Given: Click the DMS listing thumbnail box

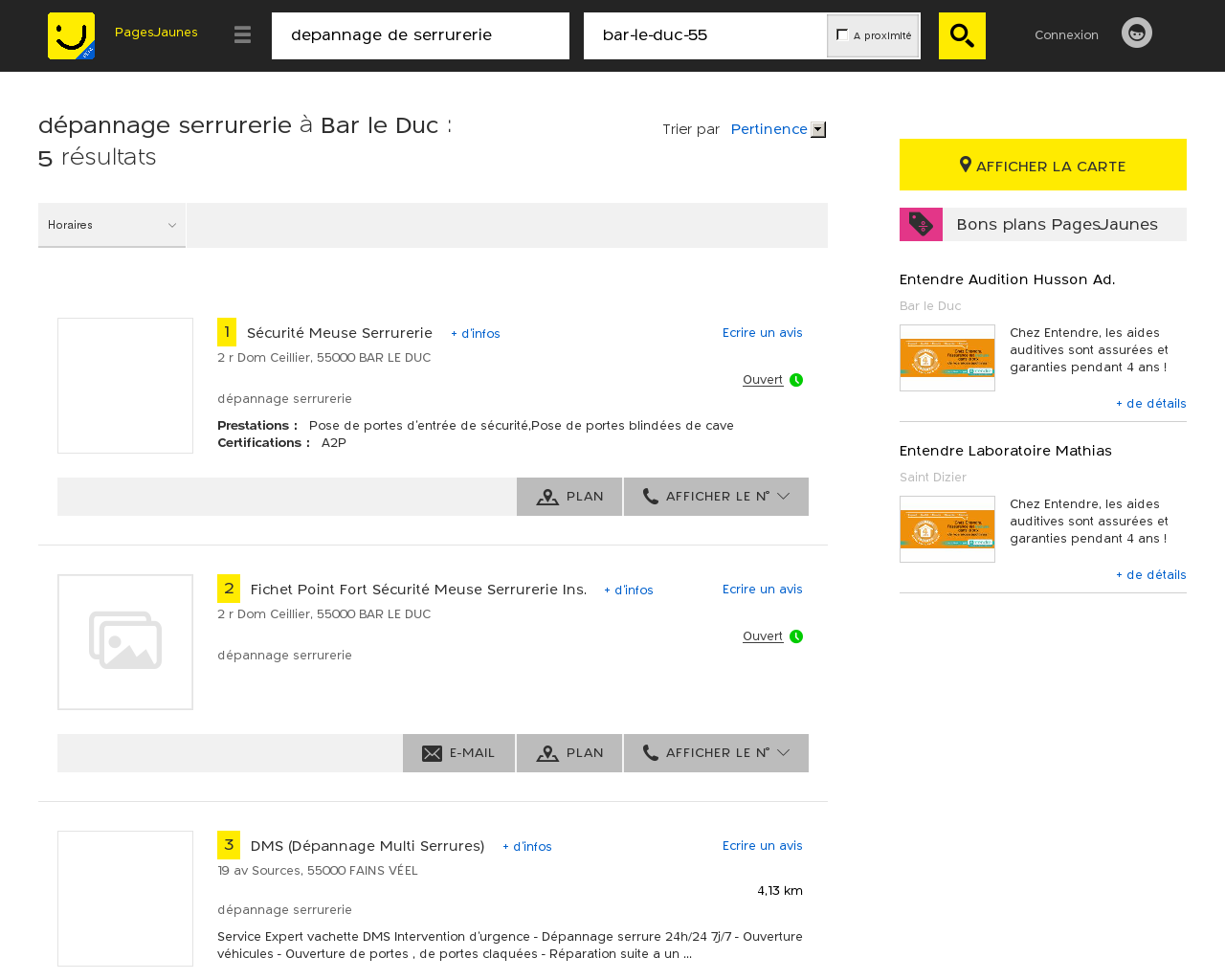Looking at the screenshot, I should tap(125, 899).
